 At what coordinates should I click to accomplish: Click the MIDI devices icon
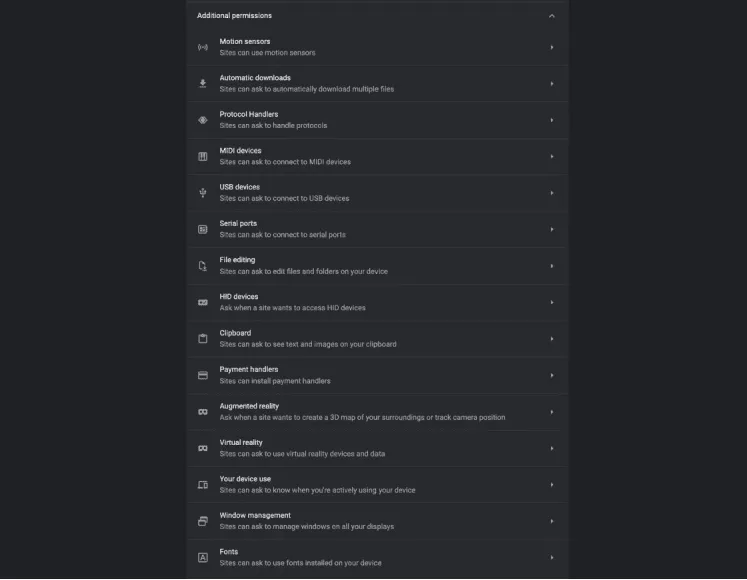click(x=203, y=157)
